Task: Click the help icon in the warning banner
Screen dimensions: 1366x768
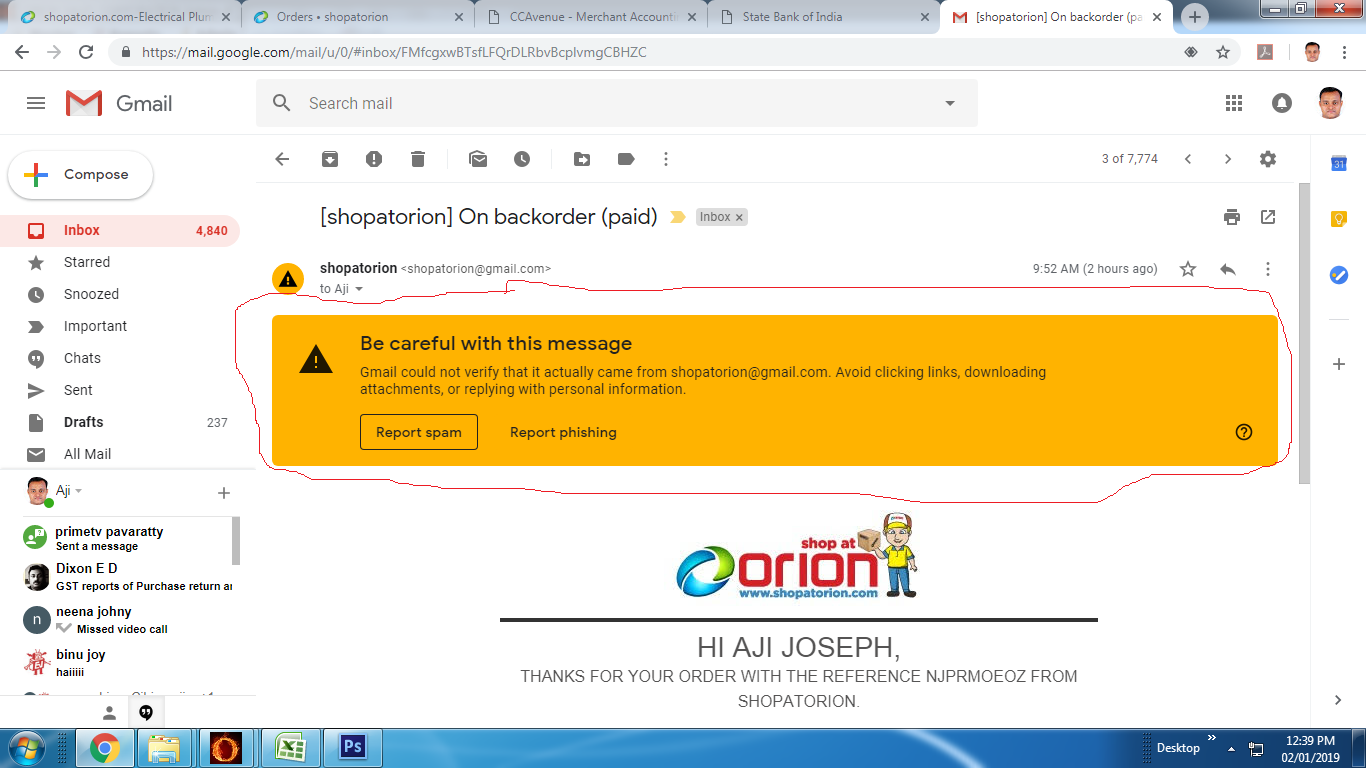Action: tap(1244, 432)
